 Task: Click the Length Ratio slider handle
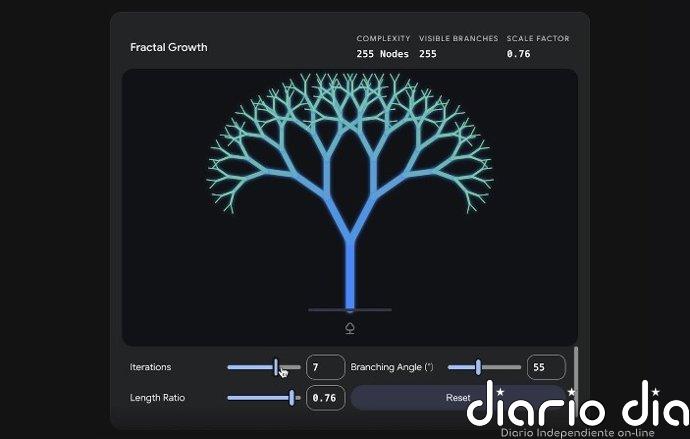[291, 397]
